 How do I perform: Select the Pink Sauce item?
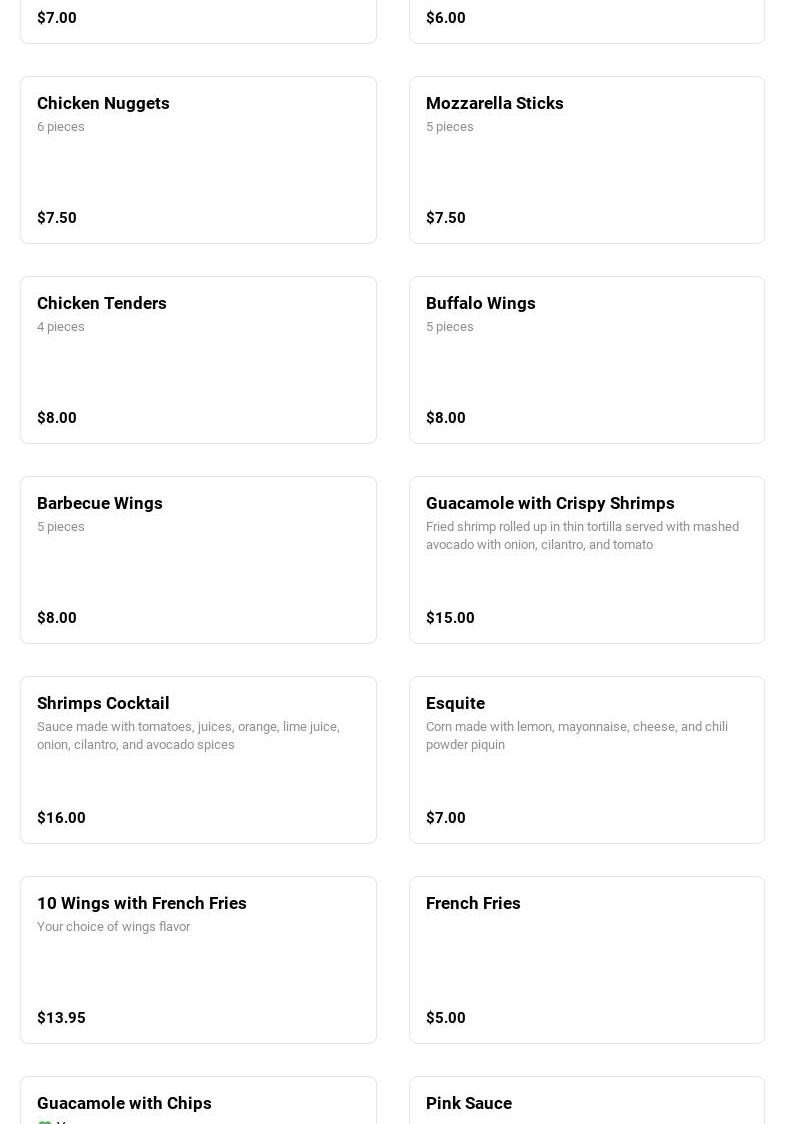586,1100
